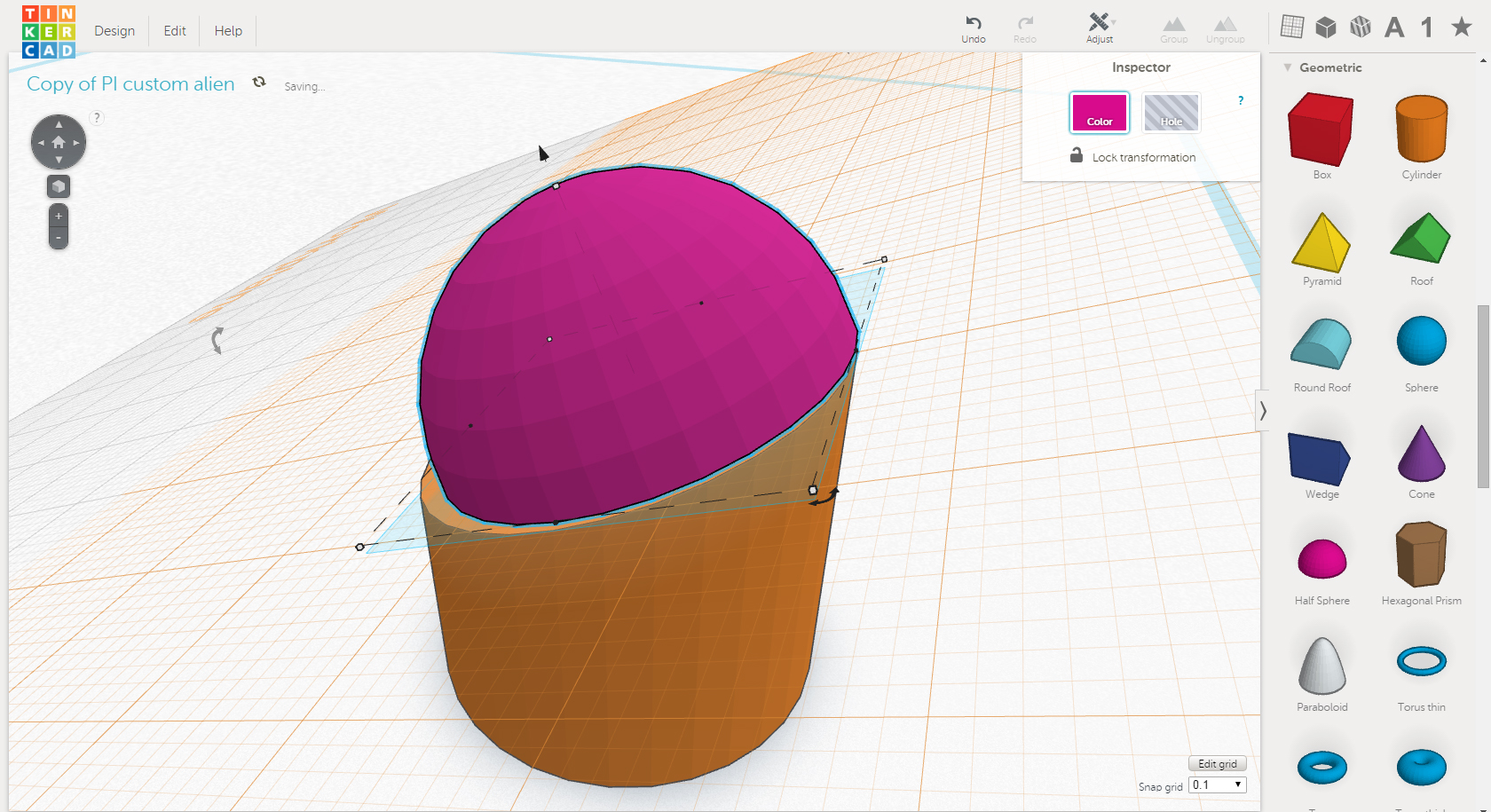Viewport: 1491px width, 812px height.
Task: Add the orange Cylinder shape
Action: (1422, 130)
